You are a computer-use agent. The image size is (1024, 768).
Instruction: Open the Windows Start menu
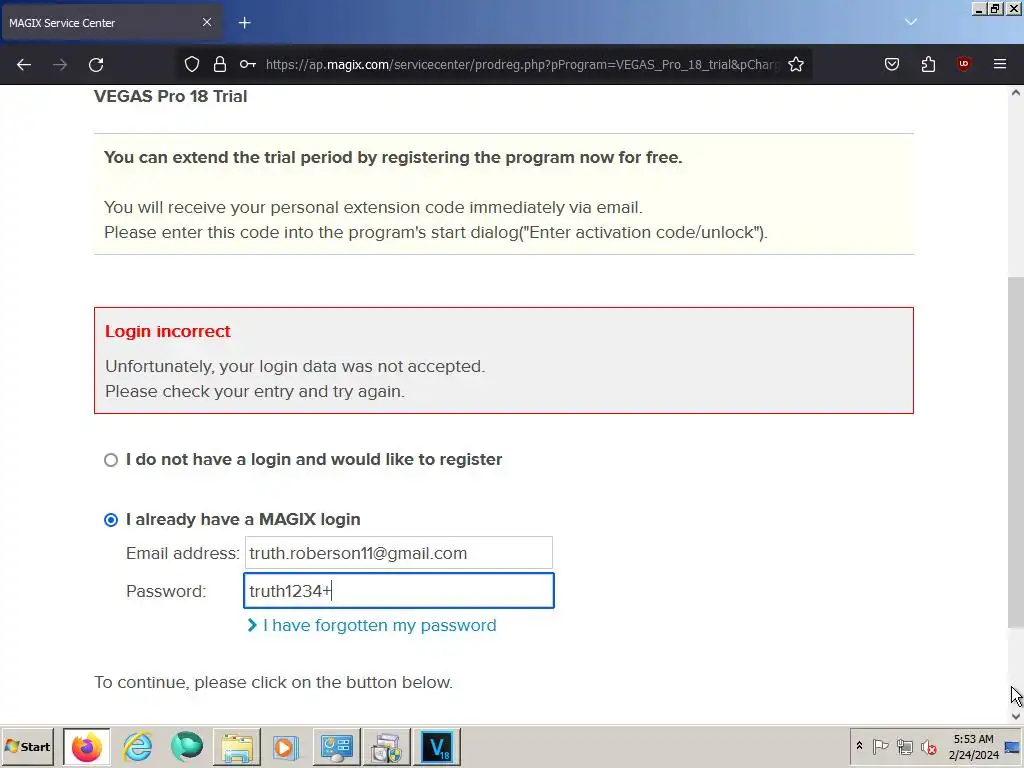pyautogui.click(x=27, y=746)
